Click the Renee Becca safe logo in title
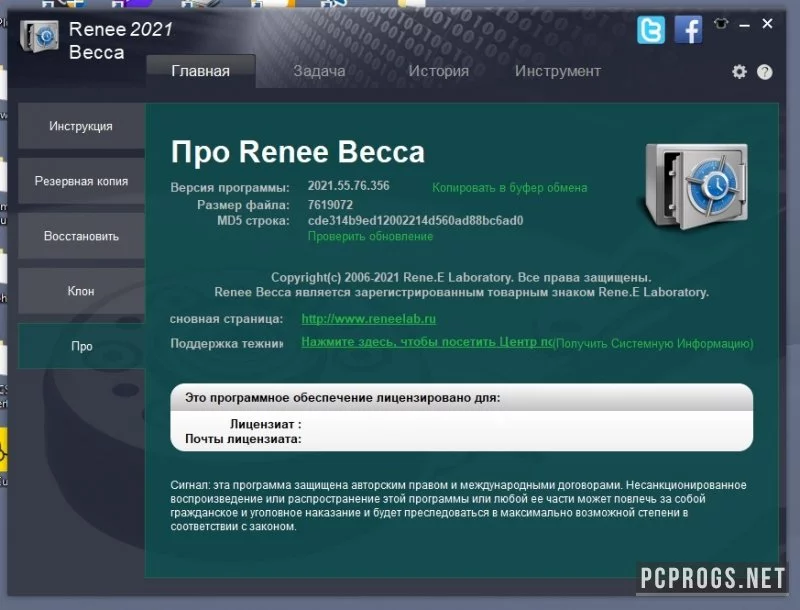This screenshot has height=610, width=800. click(x=39, y=36)
